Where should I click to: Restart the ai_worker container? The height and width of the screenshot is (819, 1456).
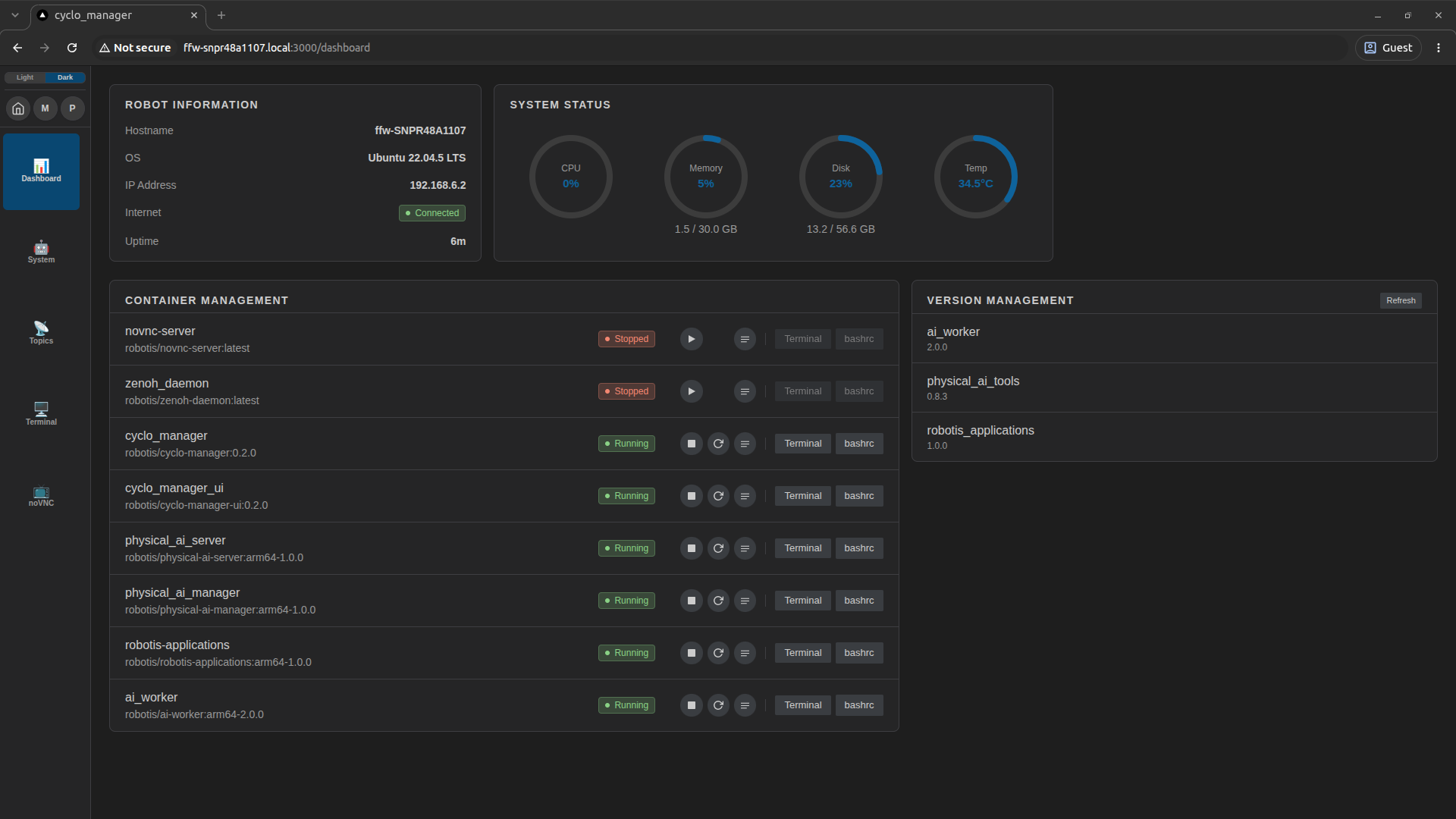click(718, 705)
